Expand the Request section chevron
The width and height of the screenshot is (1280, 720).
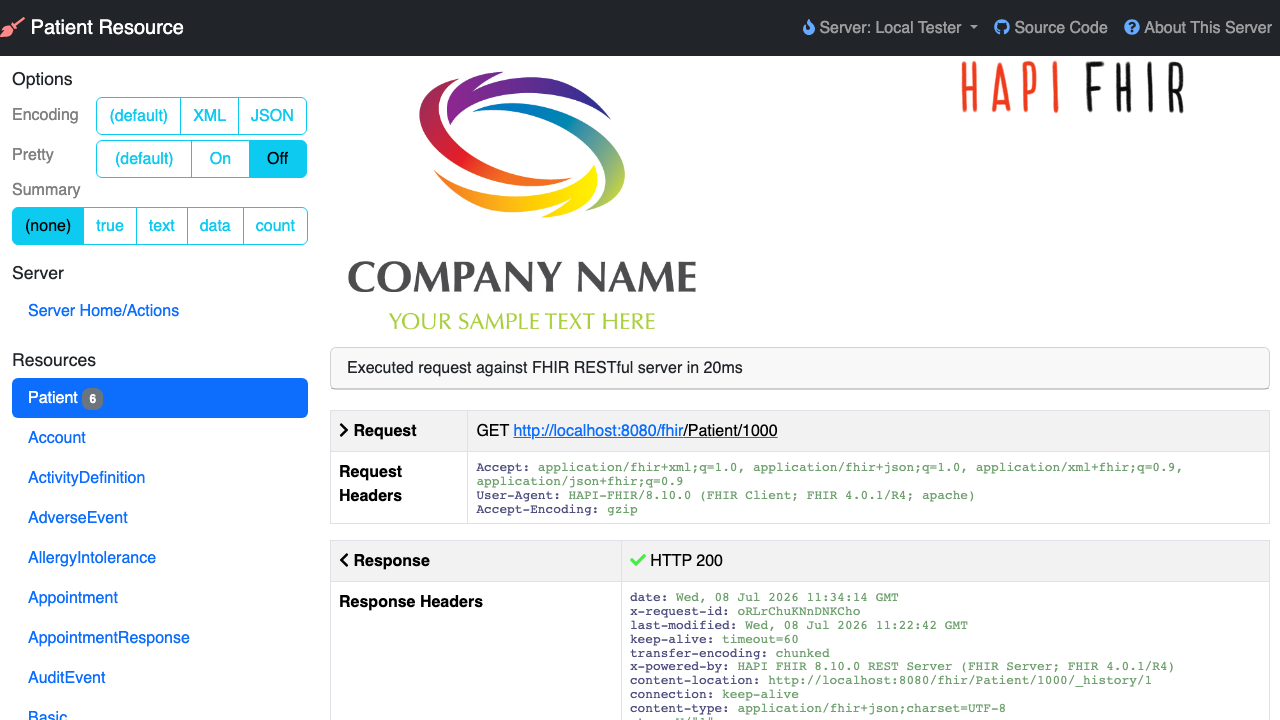click(344, 430)
